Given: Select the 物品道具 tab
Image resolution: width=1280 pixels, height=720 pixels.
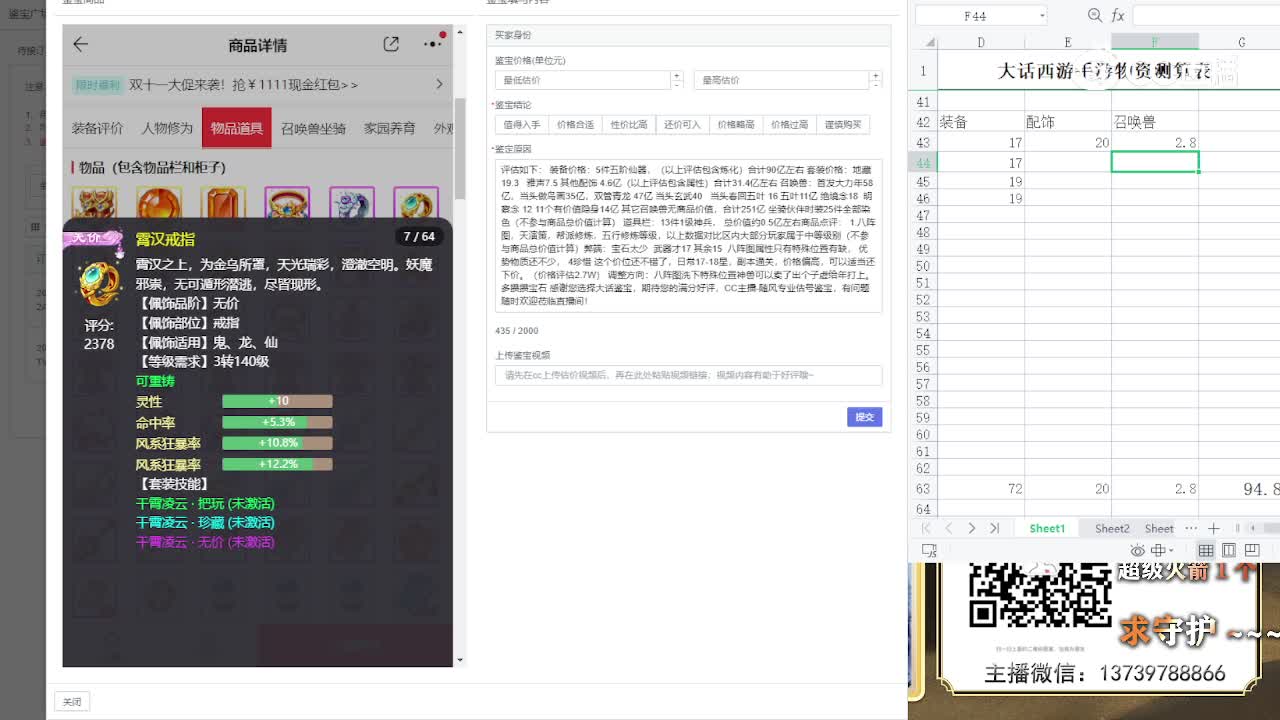Looking at the screenshot, I should click(x=236, y=128).
